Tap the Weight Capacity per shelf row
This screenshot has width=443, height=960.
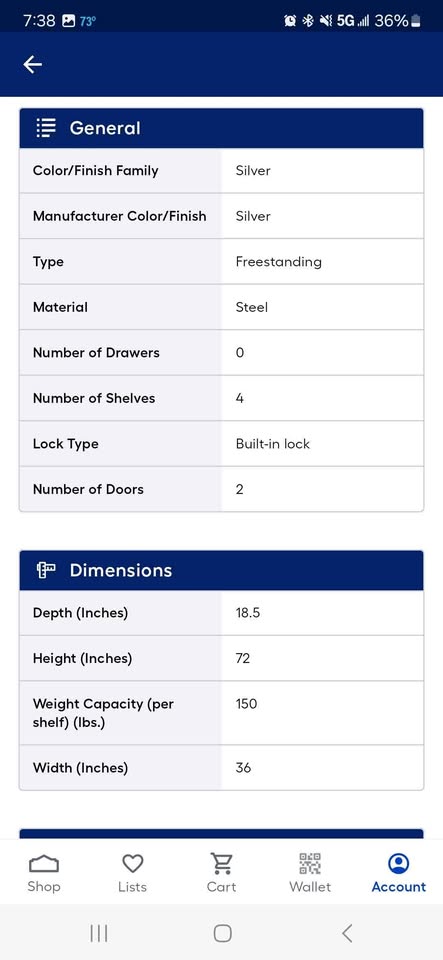click(x=222, y=713)
